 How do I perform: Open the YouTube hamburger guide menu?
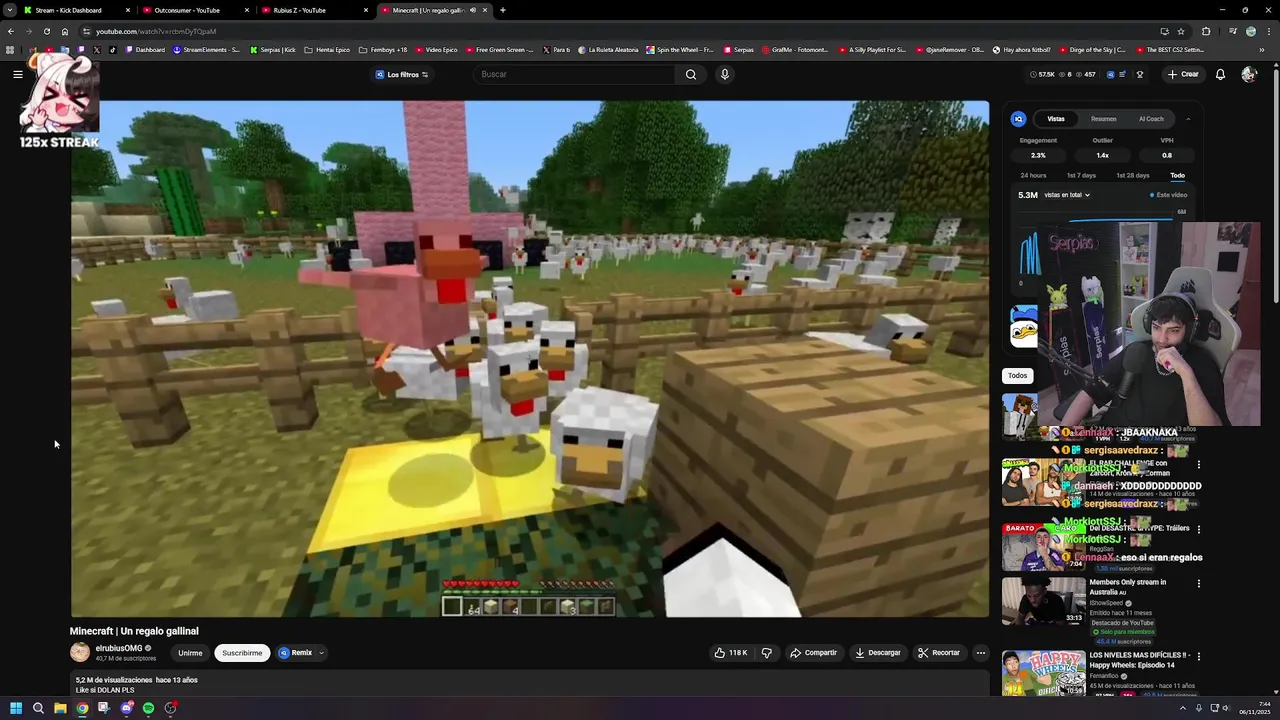[x=17, y=74]
